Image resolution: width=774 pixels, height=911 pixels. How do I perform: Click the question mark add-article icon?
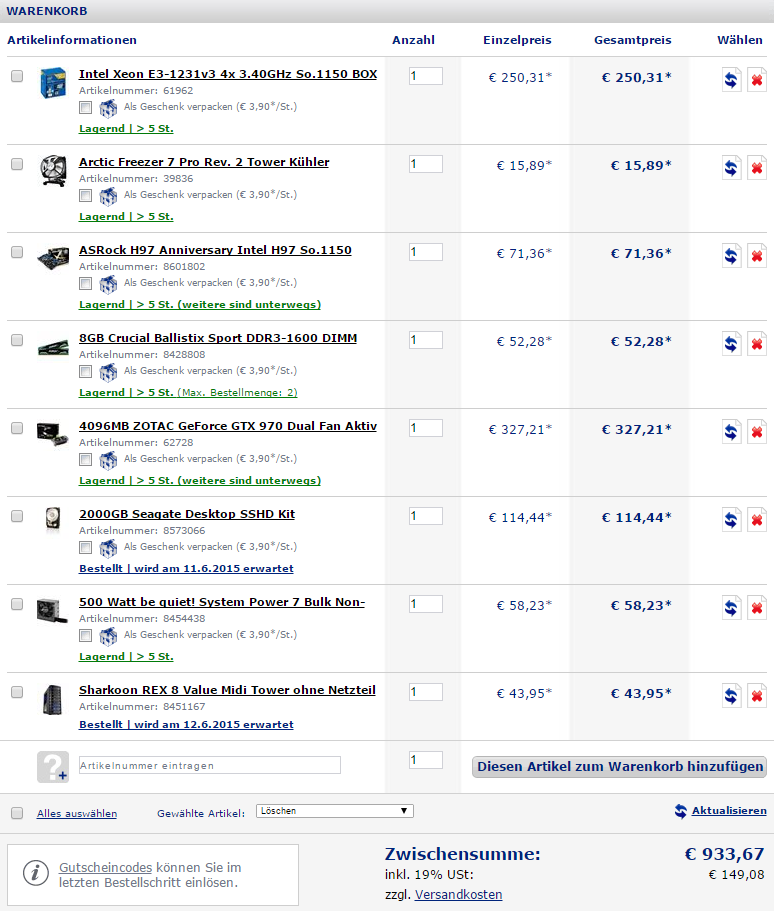click(x=53, y=767)
